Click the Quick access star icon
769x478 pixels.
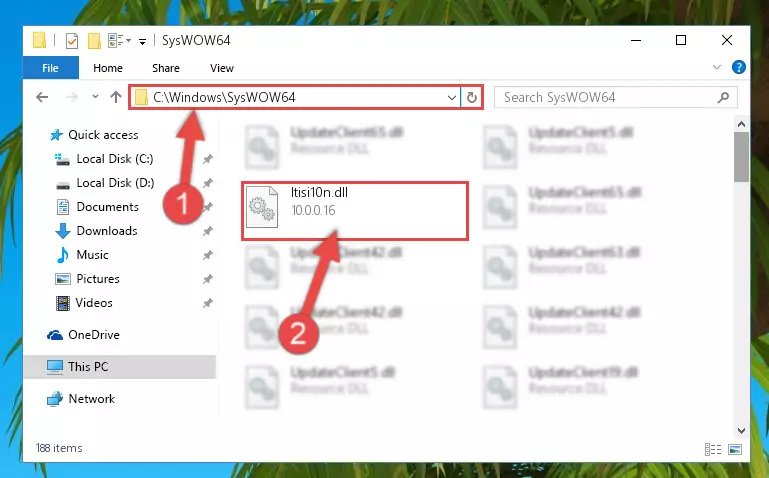point(56,135)
